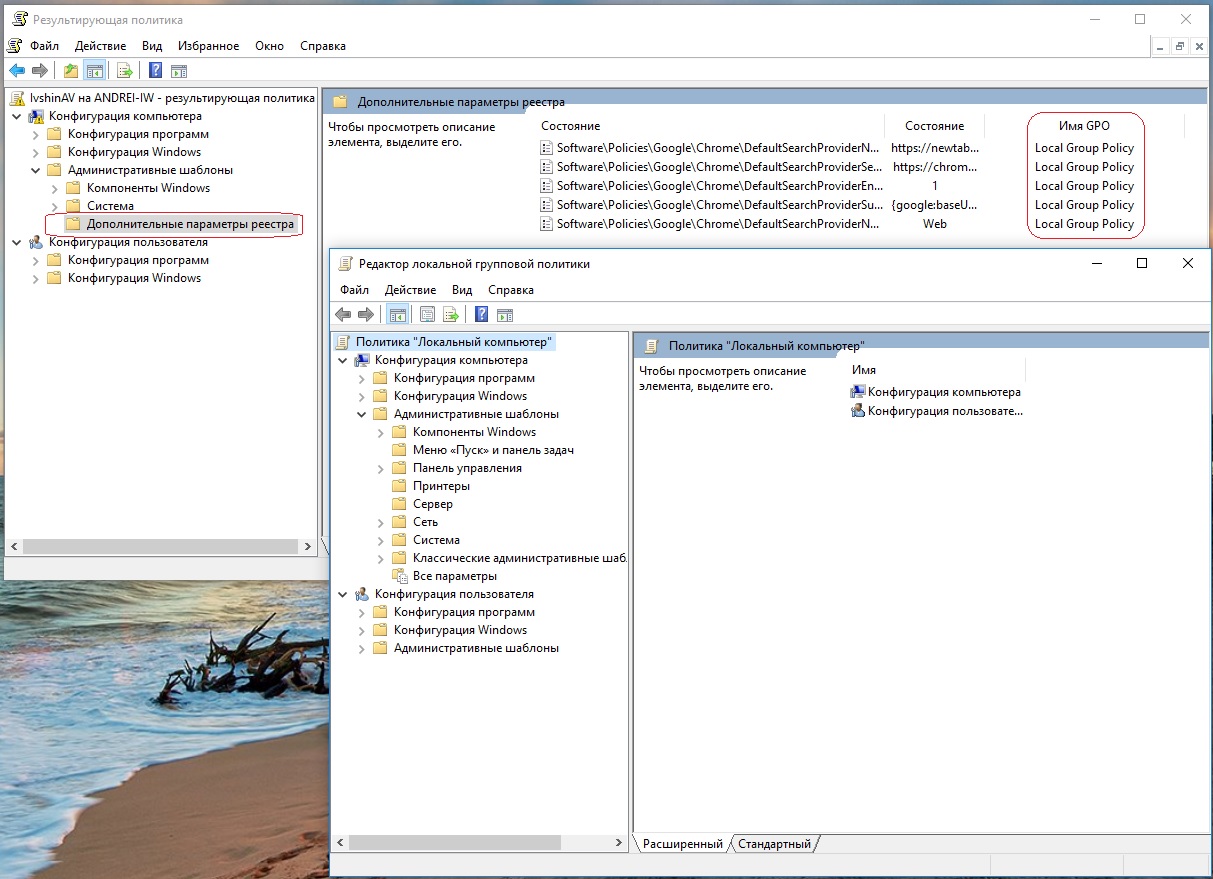The height and width of the screenshot is (879, 1213).
Task: Export the list from Результирующая политика toolbar
Action: (x=125, y=71)
